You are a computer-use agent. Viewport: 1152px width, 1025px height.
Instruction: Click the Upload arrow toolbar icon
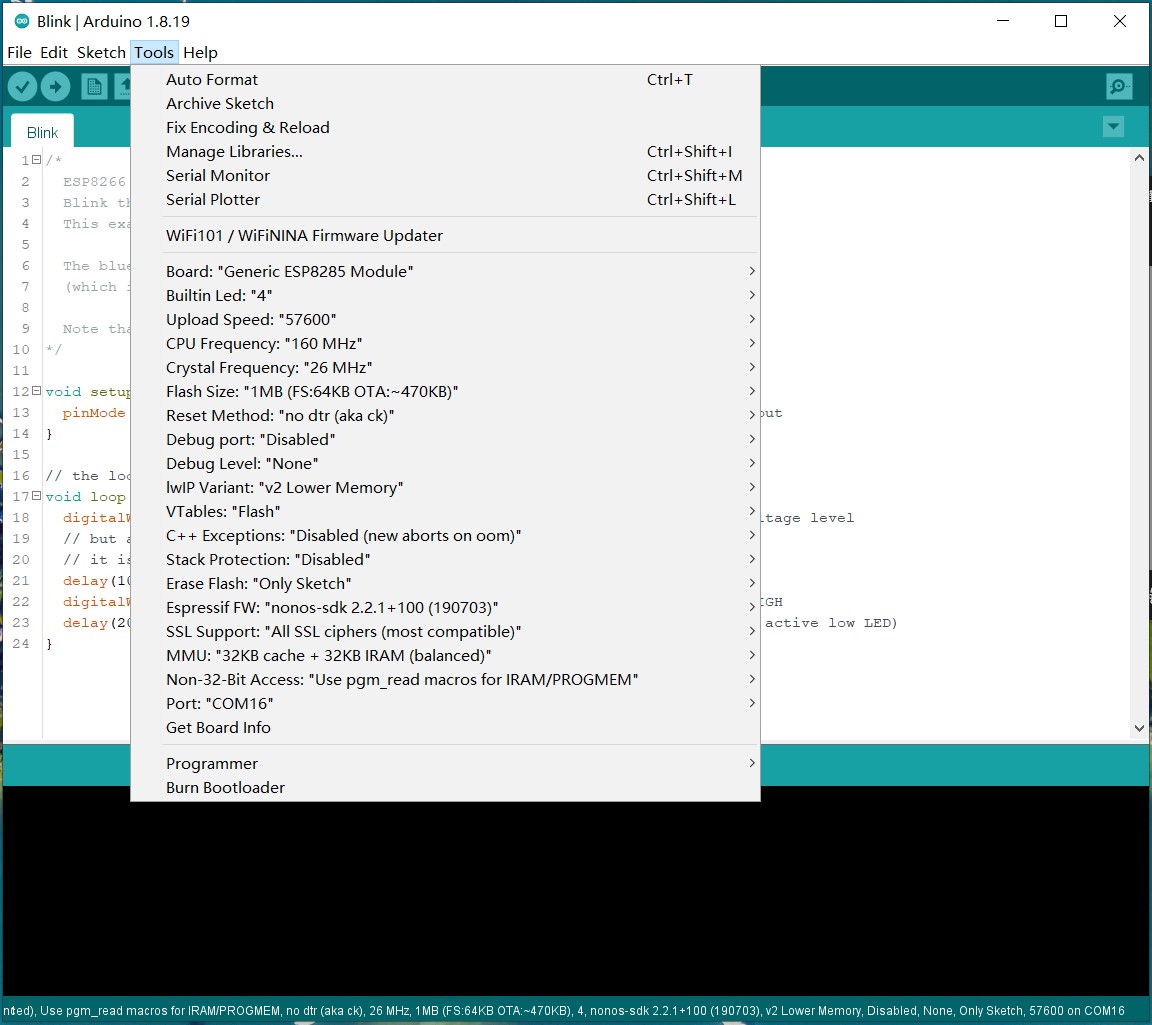(x=55, y=87)
